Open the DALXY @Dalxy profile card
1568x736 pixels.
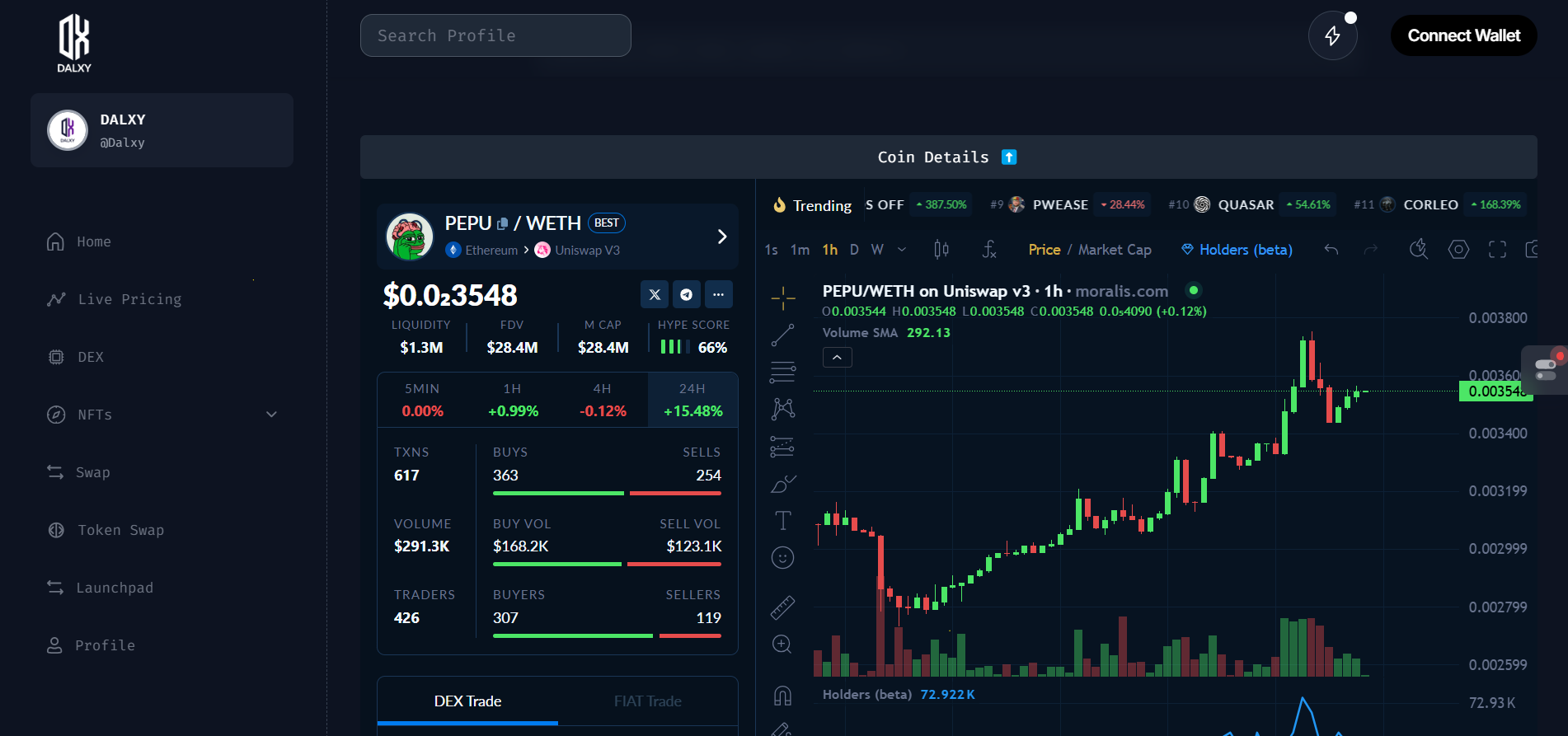tap(162, 130)
